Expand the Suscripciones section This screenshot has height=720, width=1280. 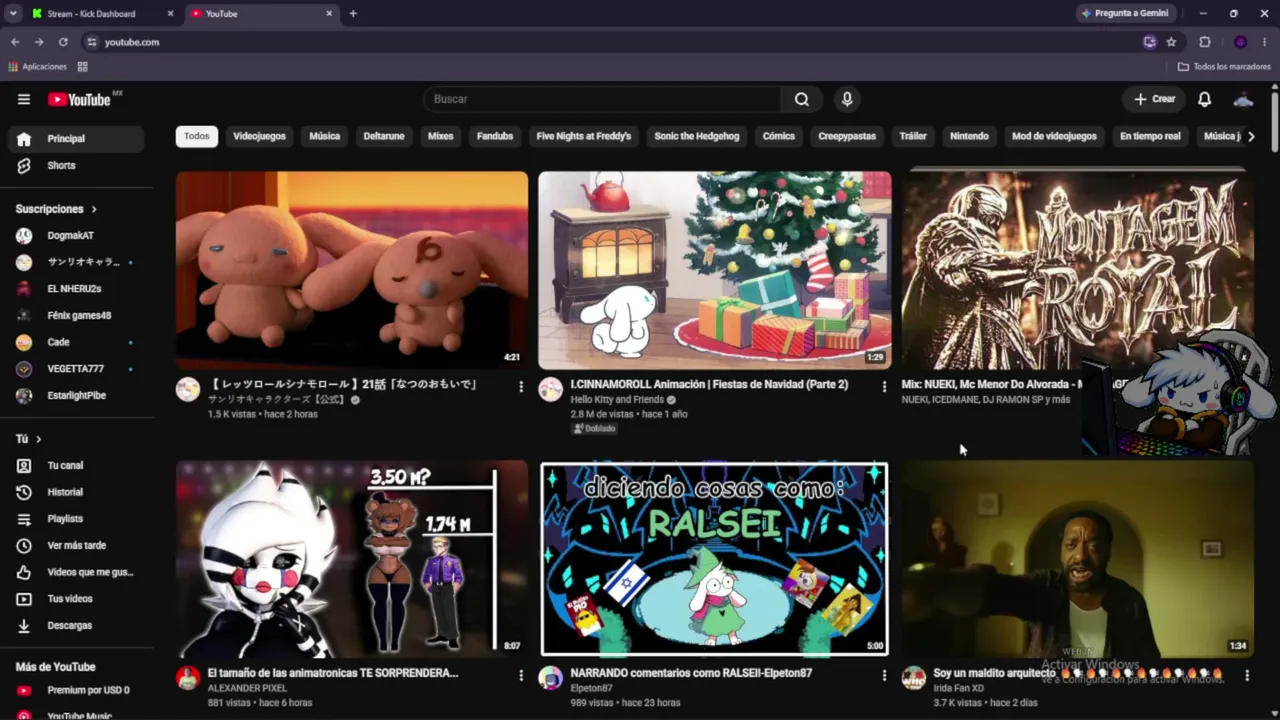[x=56, y=209]
